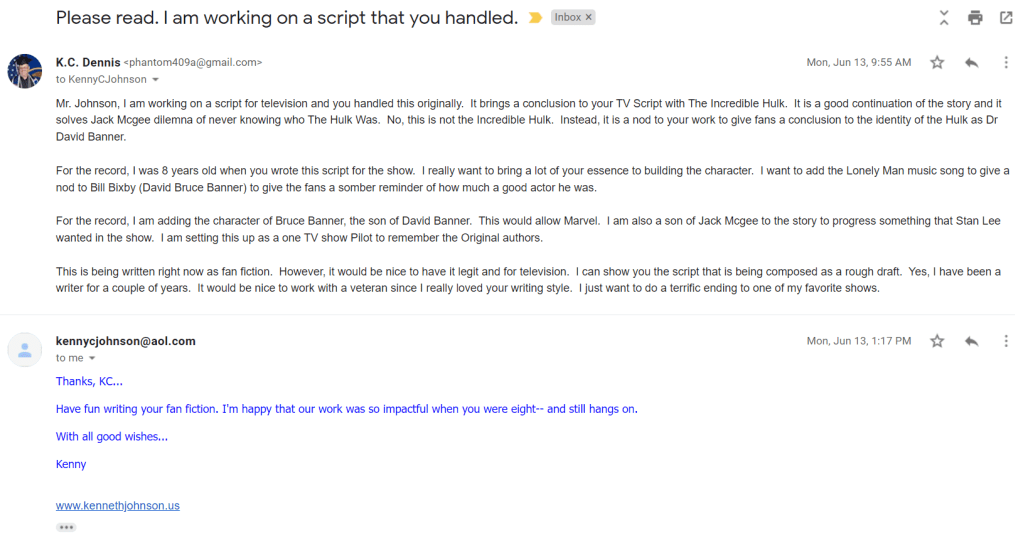Star the K.C. Dennis message
This screenshot has width=1023, height=544.
pos(937,62)
